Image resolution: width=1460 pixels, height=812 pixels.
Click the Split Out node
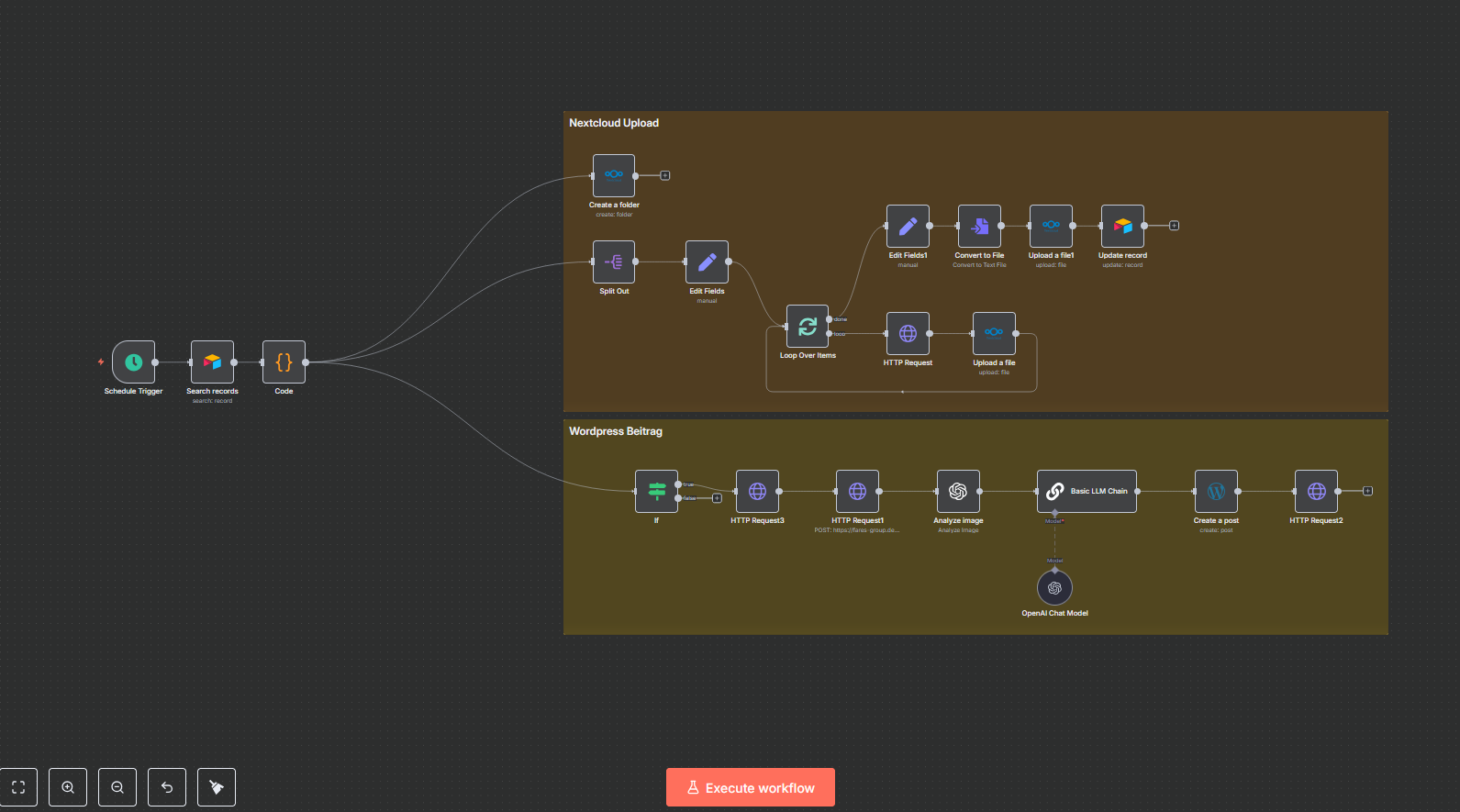[614, 262]
